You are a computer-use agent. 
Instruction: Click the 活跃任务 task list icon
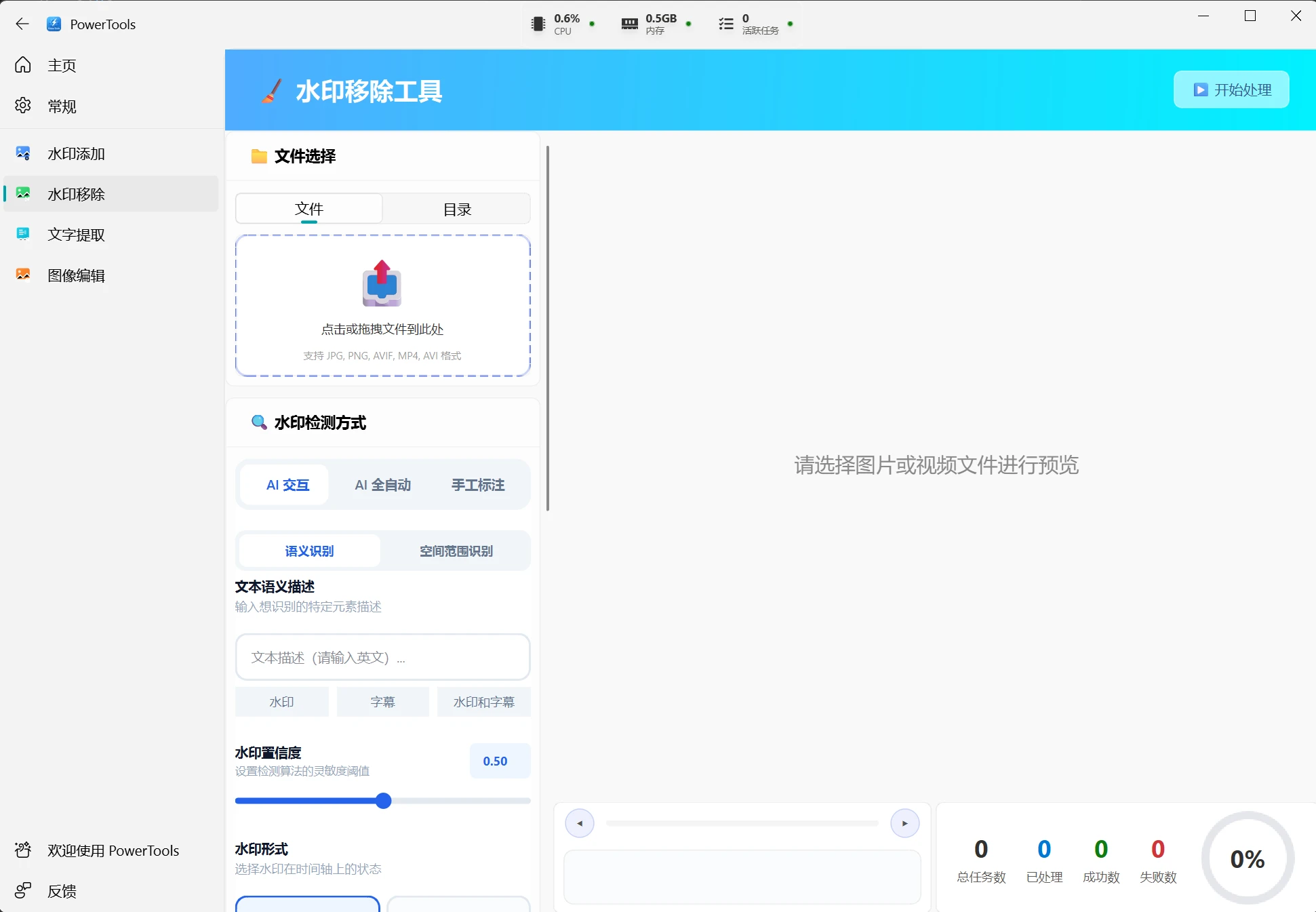coord(725,24)
